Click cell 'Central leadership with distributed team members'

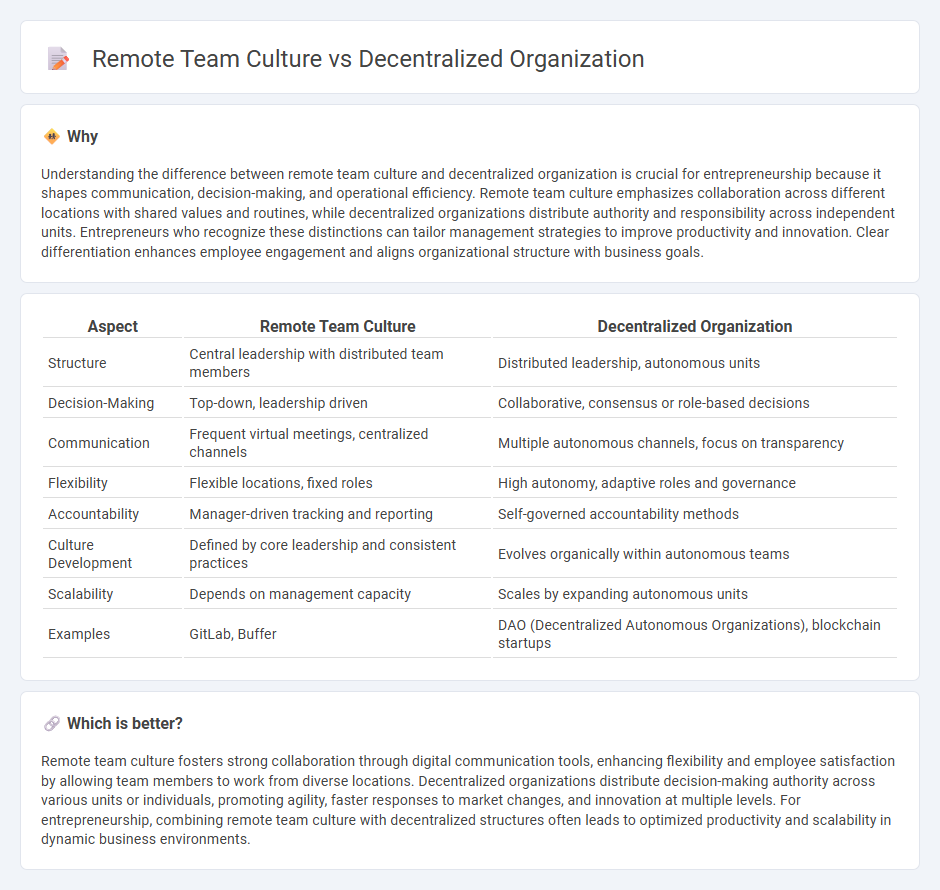(x=338, y=363)
